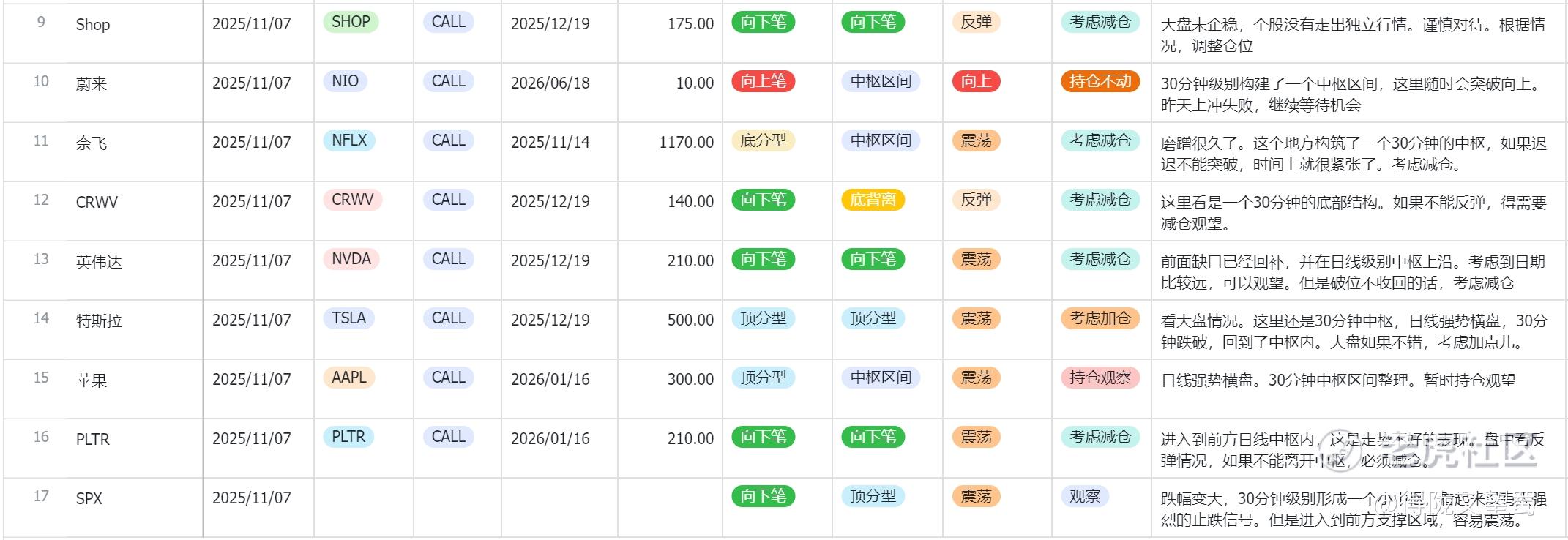Click the comment starting with 这里看是一个30分钟
Image resolution: width=1568 pixels, height=540 pixels.
[1354, 213]
